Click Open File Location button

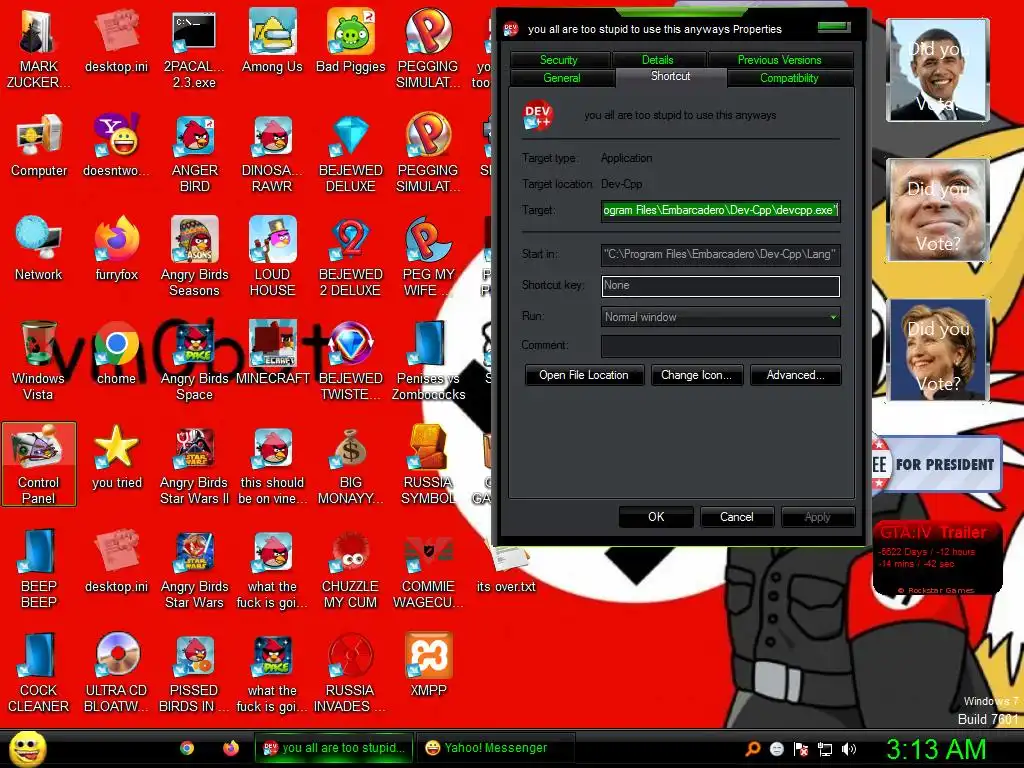(584, 375)
